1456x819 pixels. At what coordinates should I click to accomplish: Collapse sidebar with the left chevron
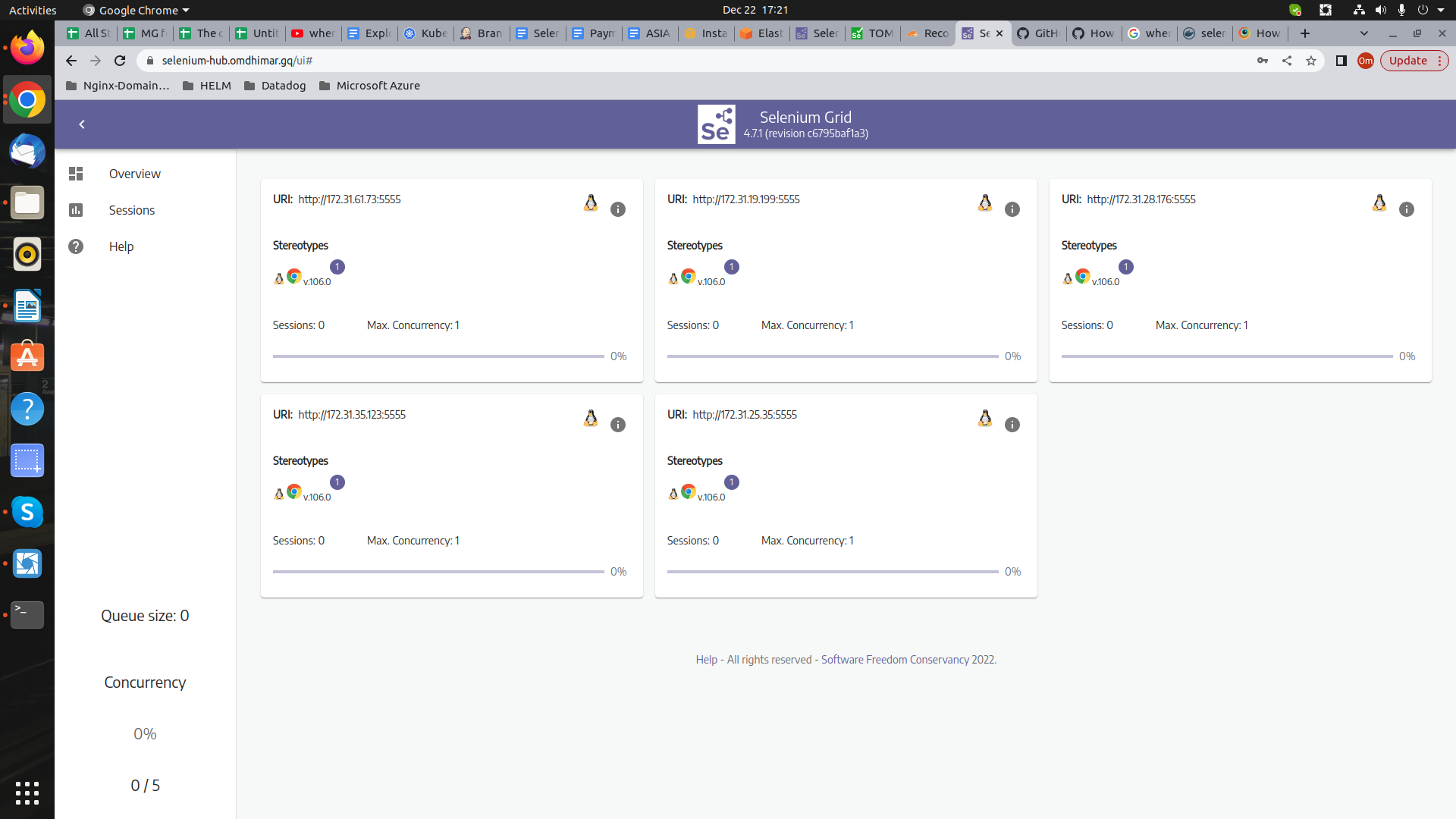[82, 124]
